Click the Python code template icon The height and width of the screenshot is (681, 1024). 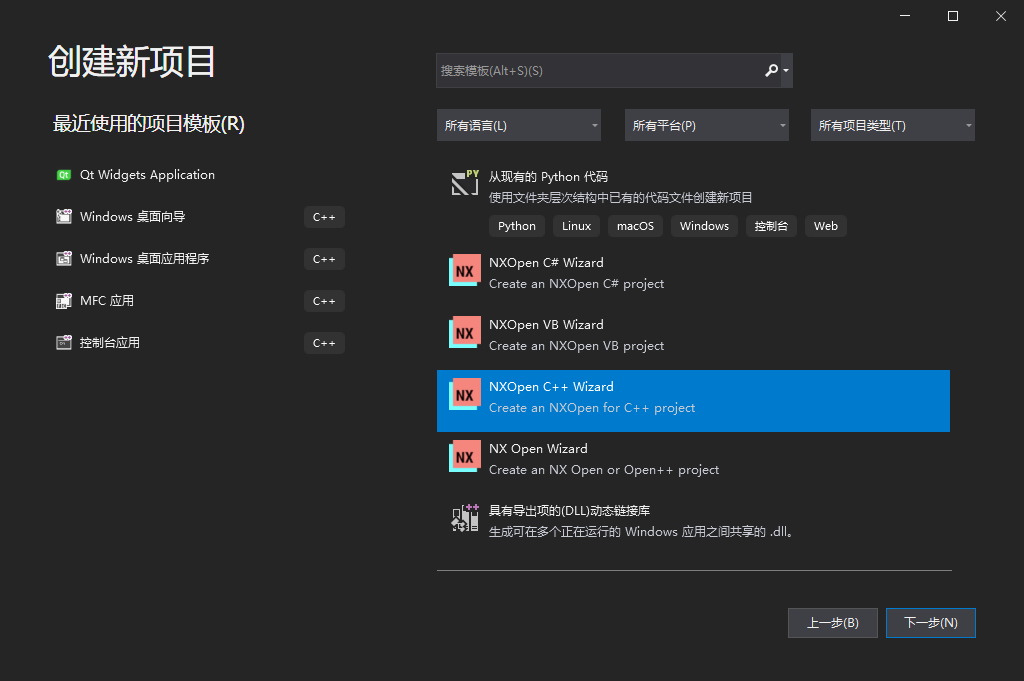[465, 183]
